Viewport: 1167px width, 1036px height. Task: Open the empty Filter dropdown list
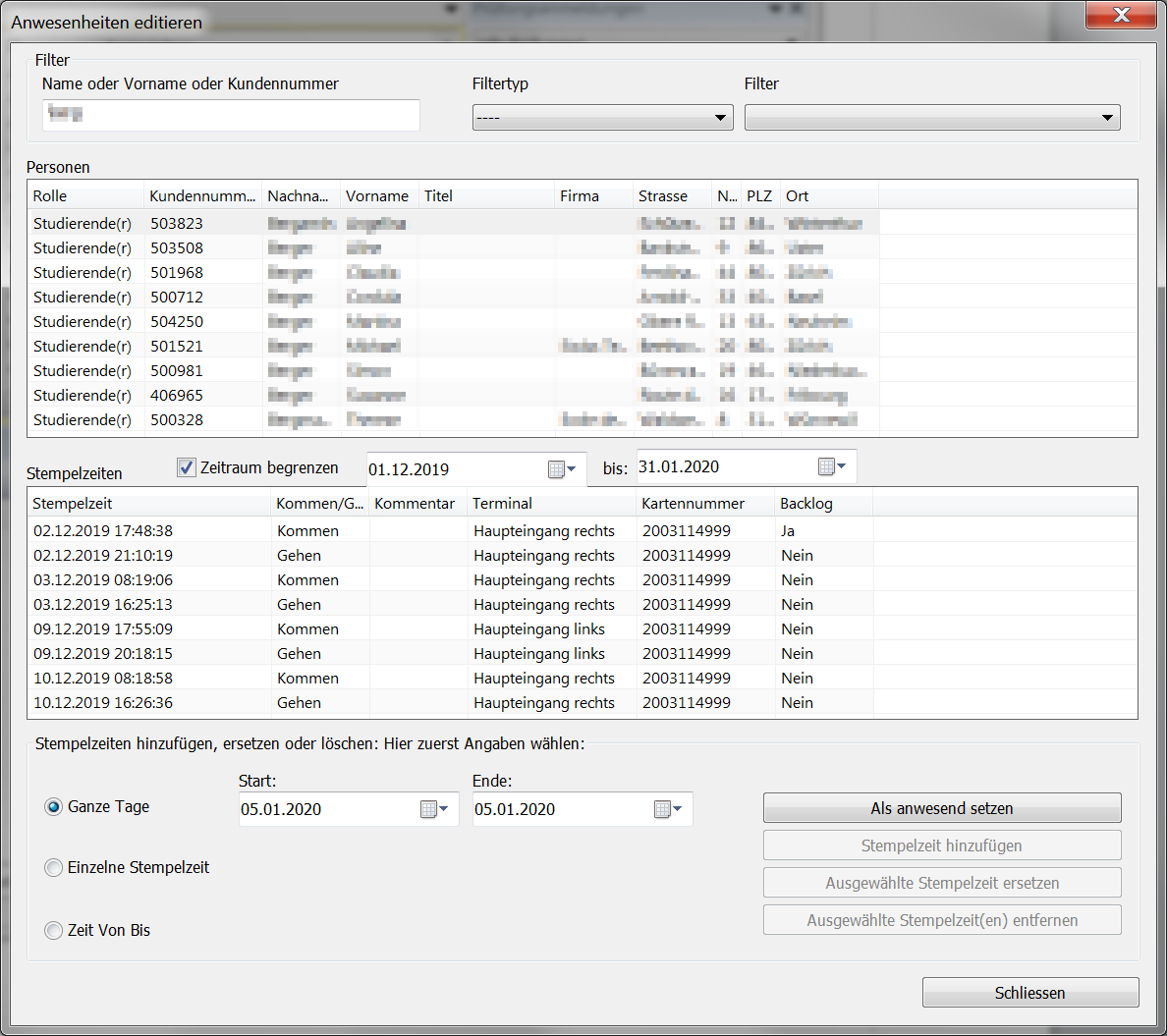coord(931,118)
